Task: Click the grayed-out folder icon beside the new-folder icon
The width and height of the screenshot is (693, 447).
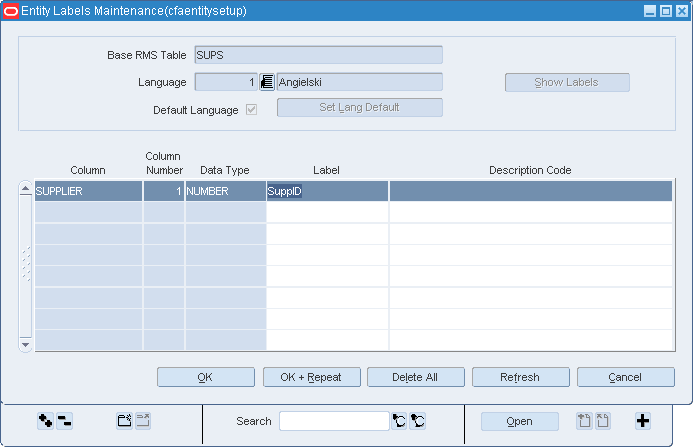Action: [x=143, y=420]
